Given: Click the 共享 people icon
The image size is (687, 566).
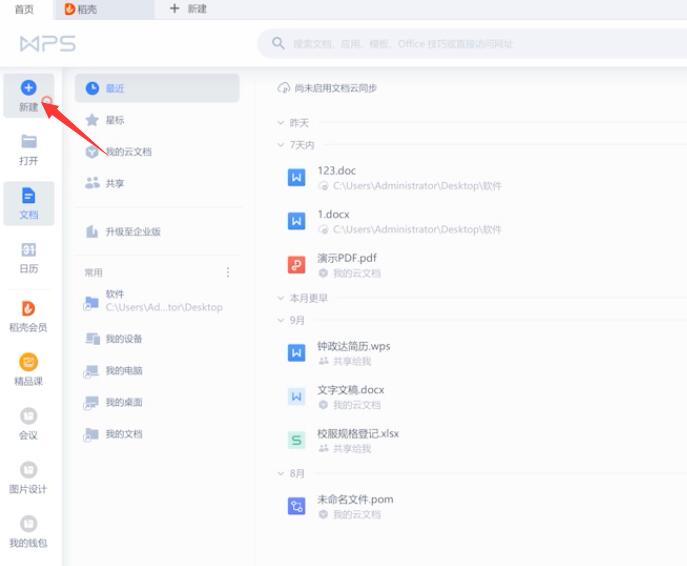Looking at the screenshot, I should (92, 183).
